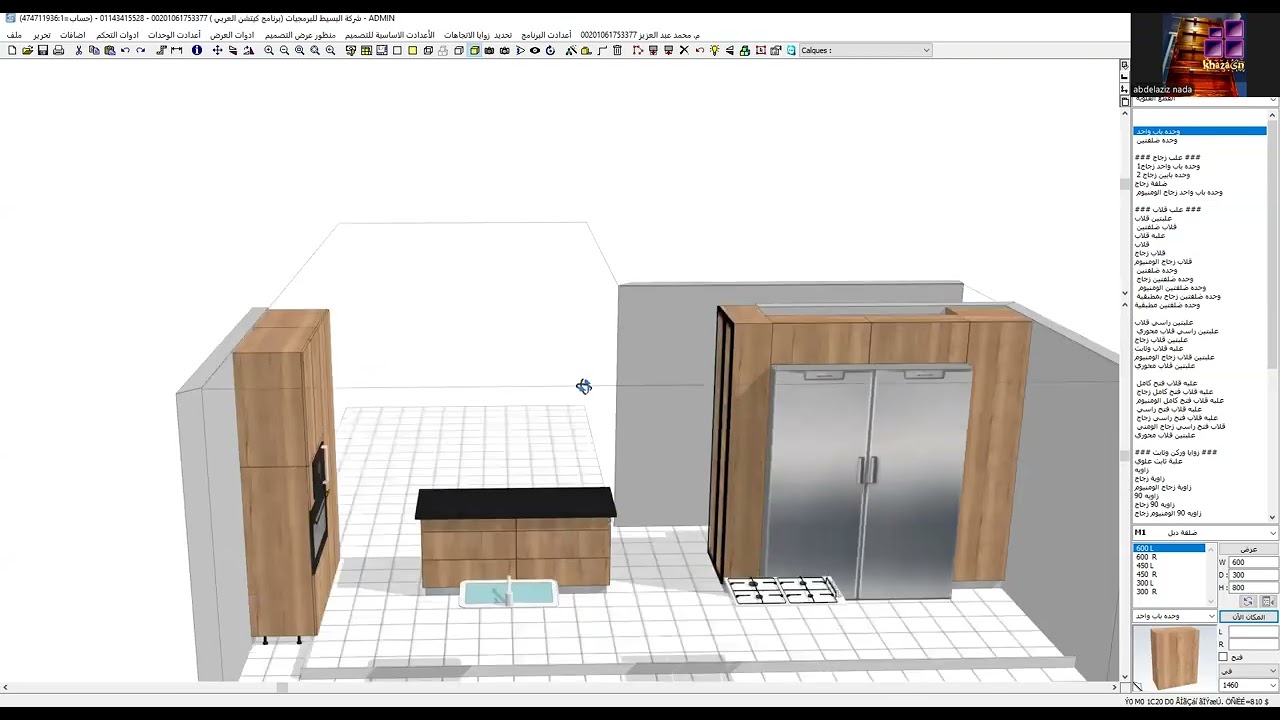Click the refresh icon under dimension fields
The image size is (1280, 720).
coord(1248,601)
